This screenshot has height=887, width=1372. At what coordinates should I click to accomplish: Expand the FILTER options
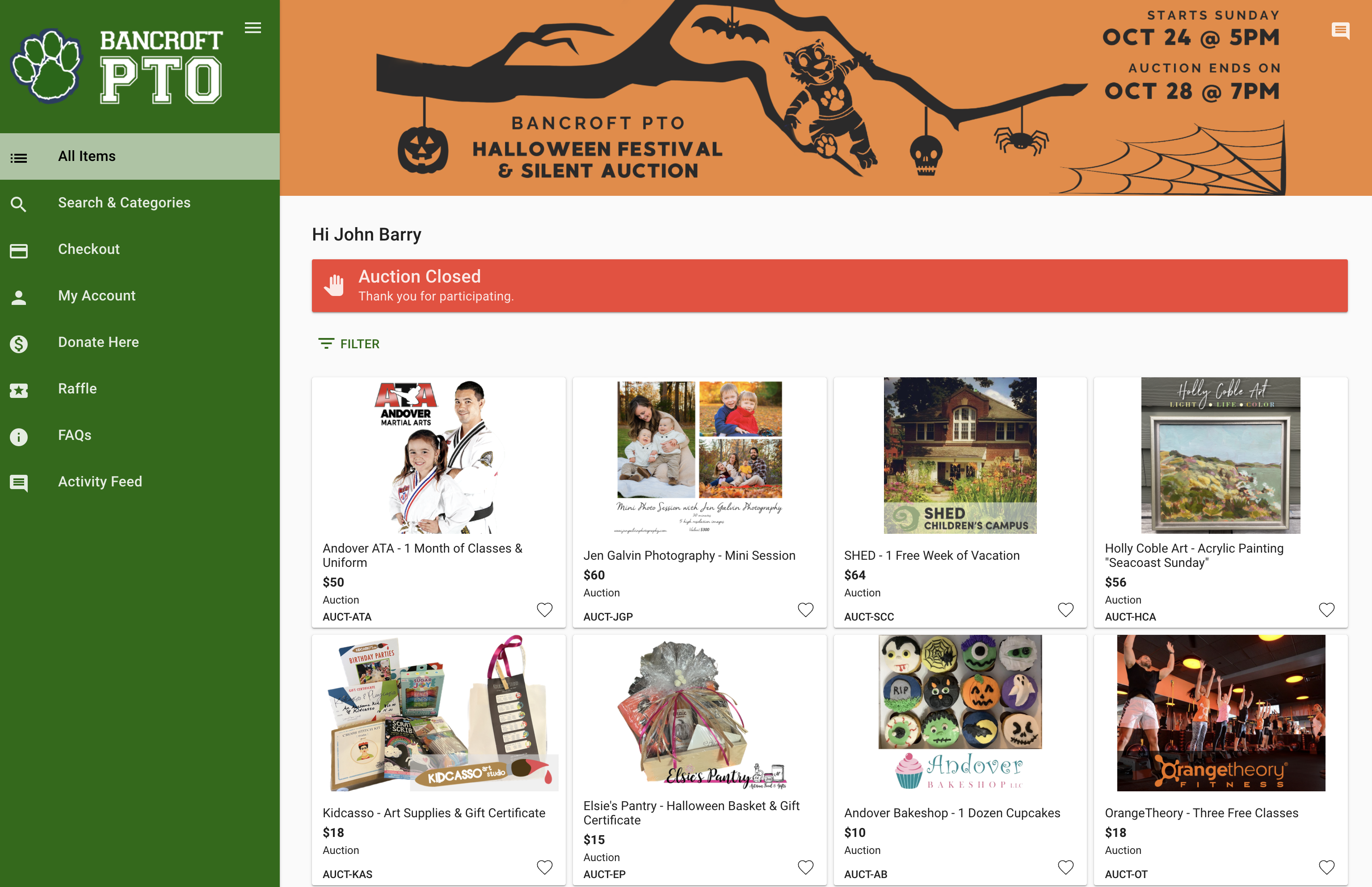[x=349, y=344]
